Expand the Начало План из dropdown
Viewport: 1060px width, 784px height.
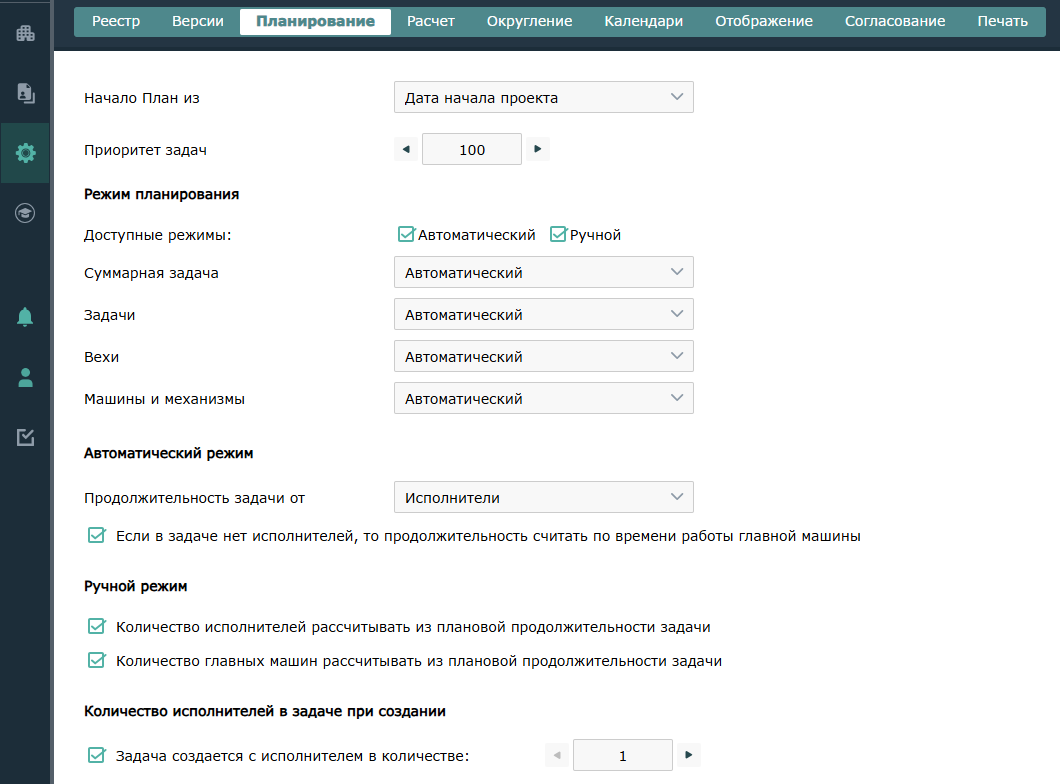pos(543,98)
